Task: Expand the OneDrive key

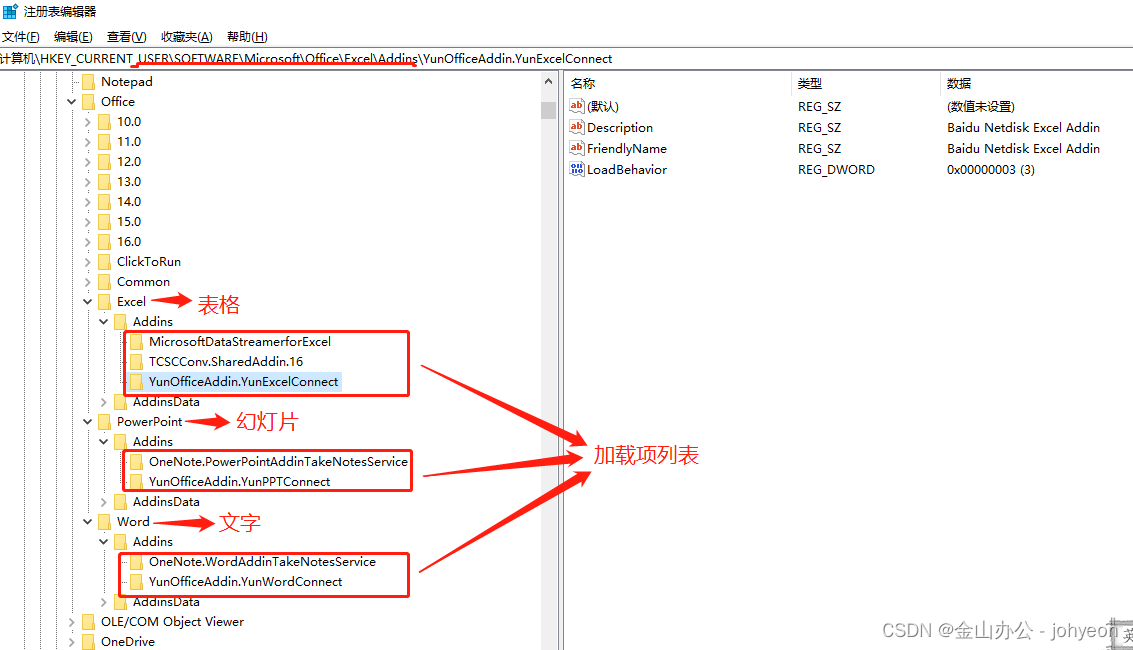Action: point(72,641)
